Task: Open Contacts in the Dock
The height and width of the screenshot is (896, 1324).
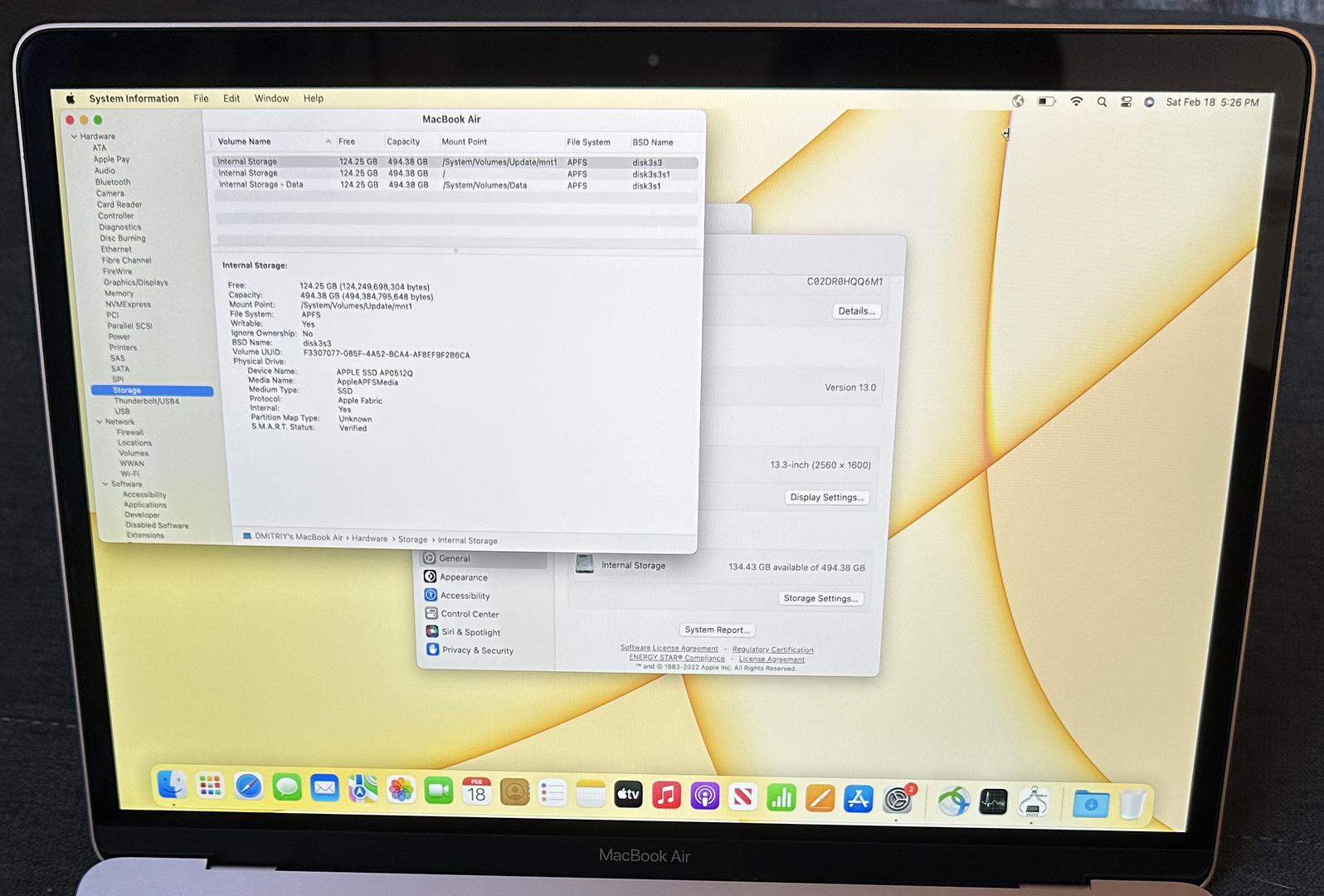Action: 514,792
